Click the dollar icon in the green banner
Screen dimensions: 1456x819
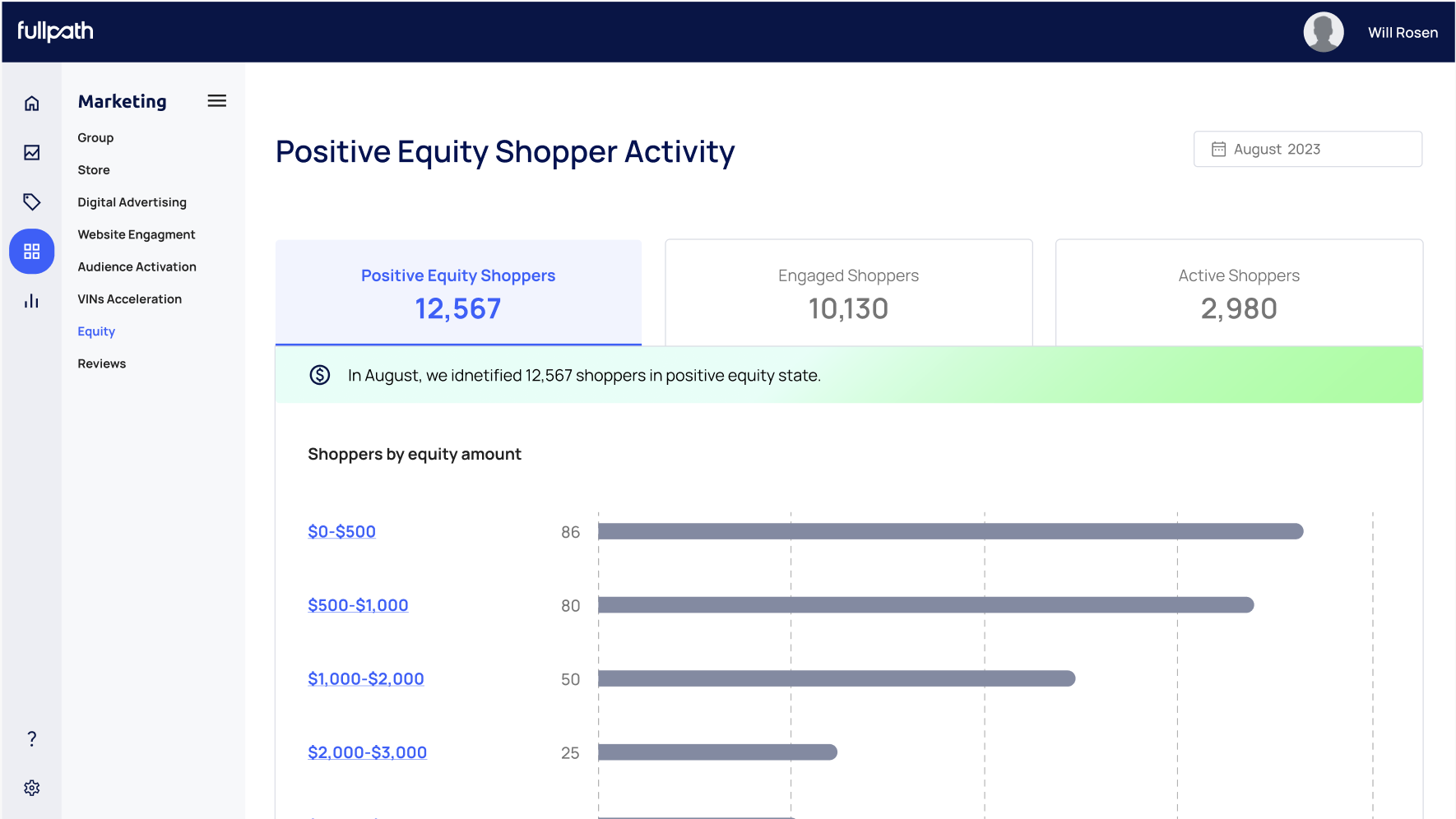320,375
